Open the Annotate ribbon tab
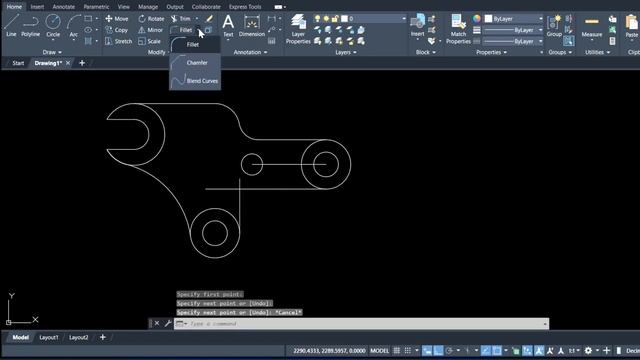The height and width of the screenshot is (360, 640). 64,7
